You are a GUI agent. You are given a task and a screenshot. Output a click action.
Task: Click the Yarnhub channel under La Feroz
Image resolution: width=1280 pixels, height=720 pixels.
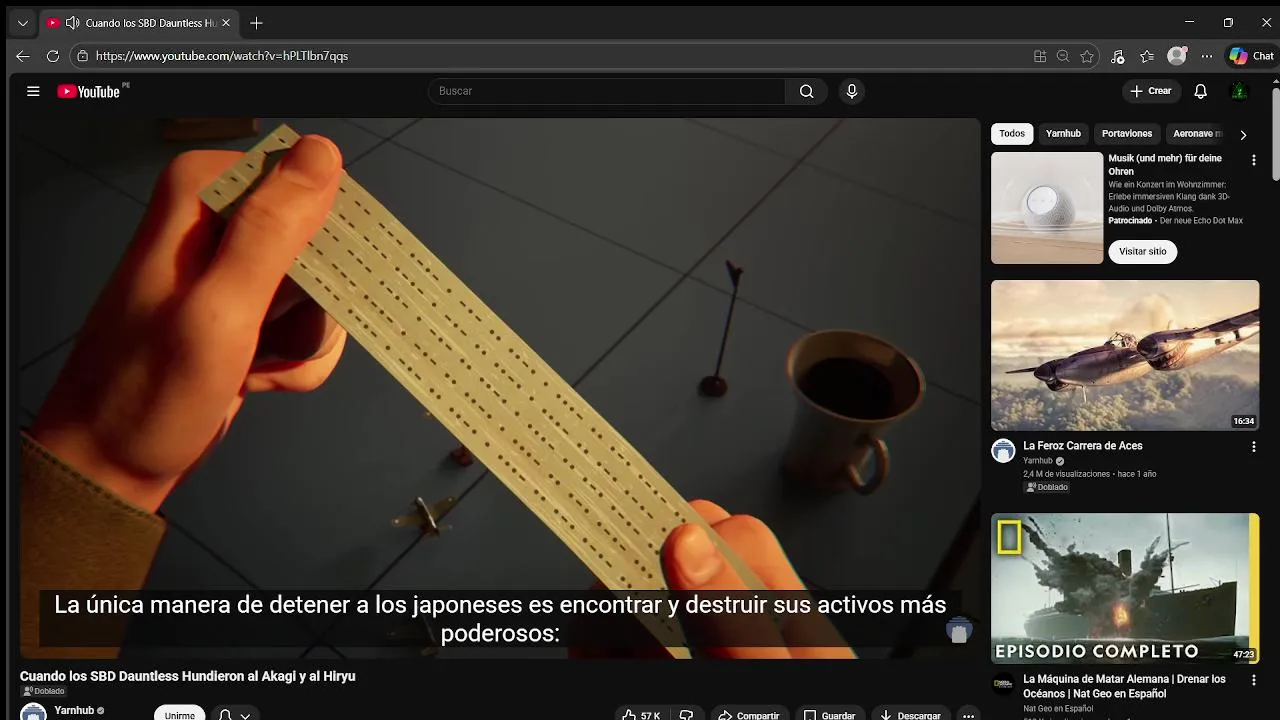click(x=1038, y=461)
